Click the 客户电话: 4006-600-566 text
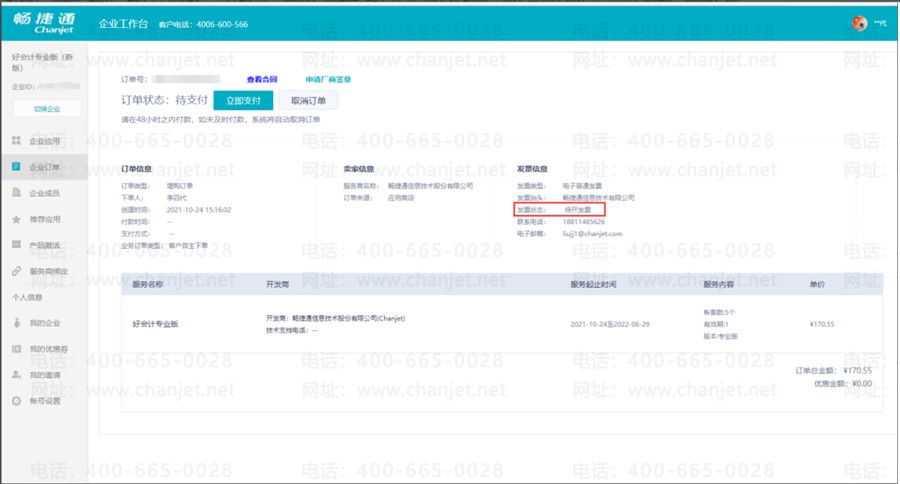This screenshot has height=484, width=900. 203,24
